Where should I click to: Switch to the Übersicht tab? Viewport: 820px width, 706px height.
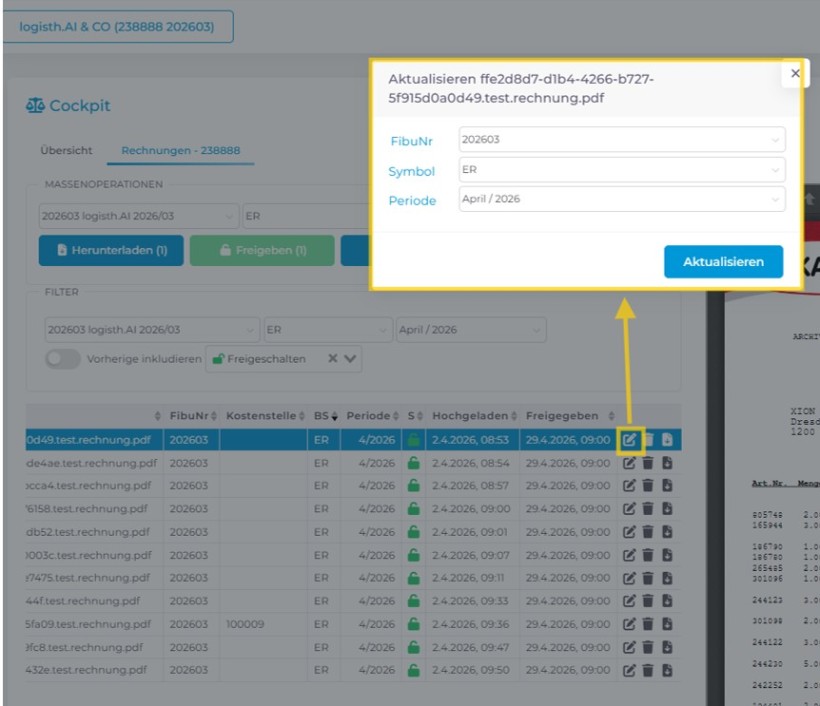66,151
